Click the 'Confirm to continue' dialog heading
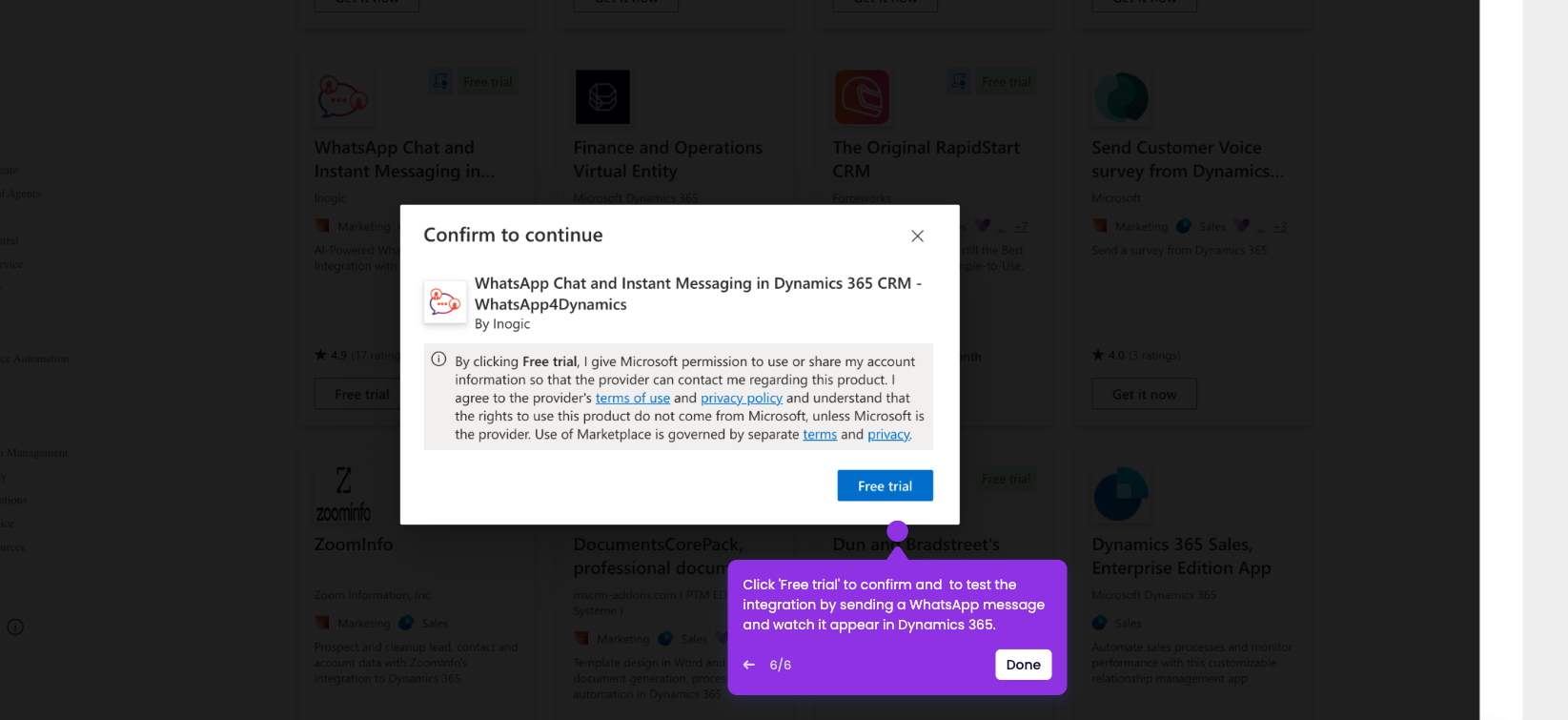Viewport: 1568px width, 720px height. (513, 235)
